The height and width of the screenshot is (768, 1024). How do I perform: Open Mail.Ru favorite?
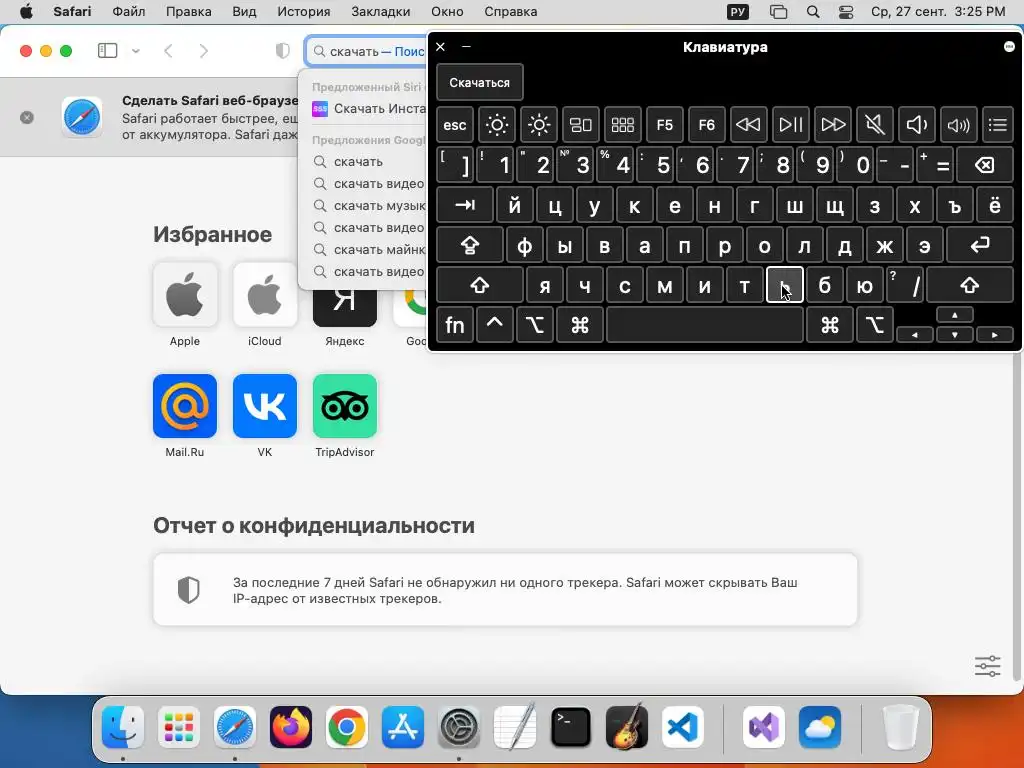[185, 406]
